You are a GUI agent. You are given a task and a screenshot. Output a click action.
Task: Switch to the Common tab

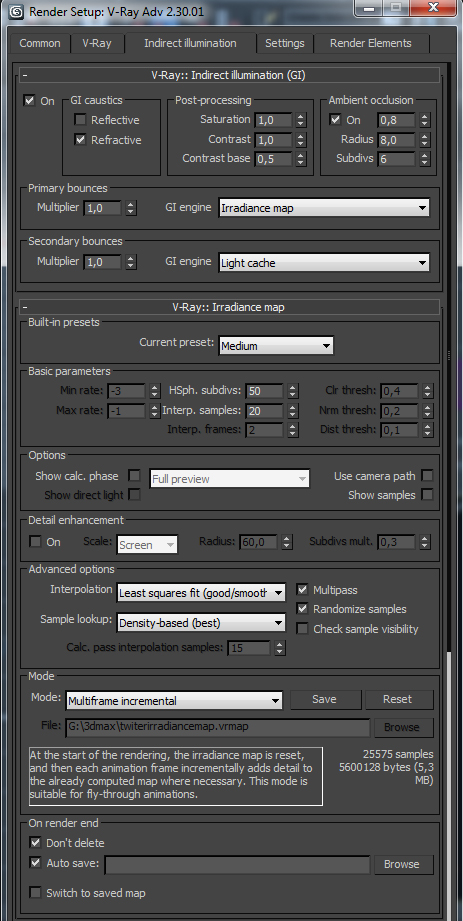(40, 43)
